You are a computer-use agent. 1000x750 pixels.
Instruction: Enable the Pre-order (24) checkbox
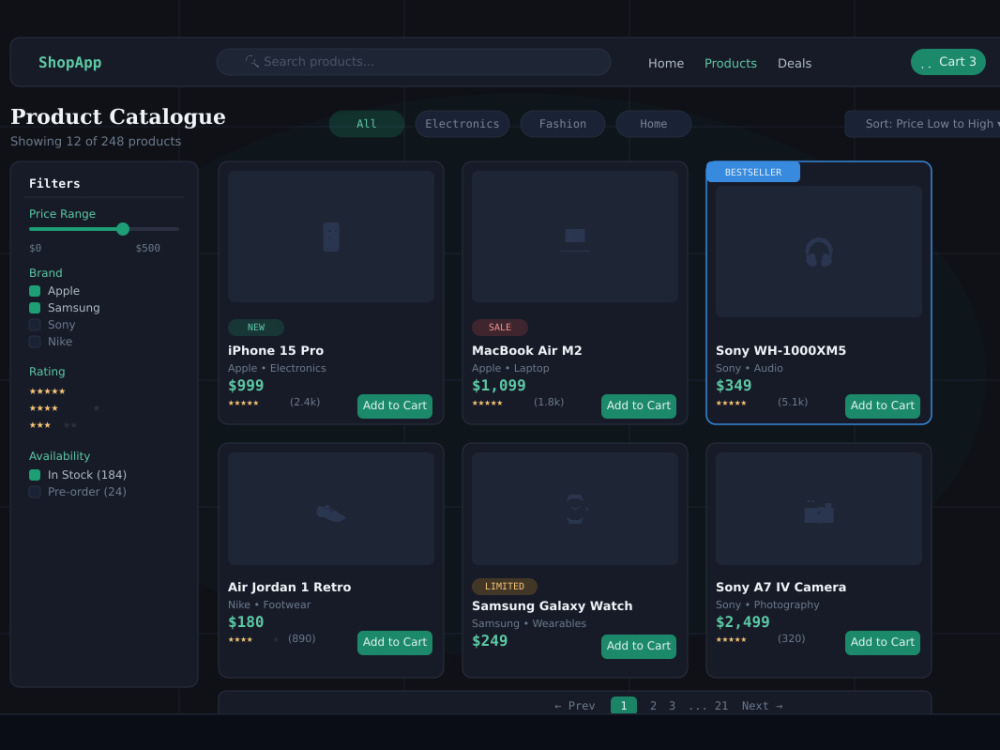pyautogui.click(x=35, y=492)
